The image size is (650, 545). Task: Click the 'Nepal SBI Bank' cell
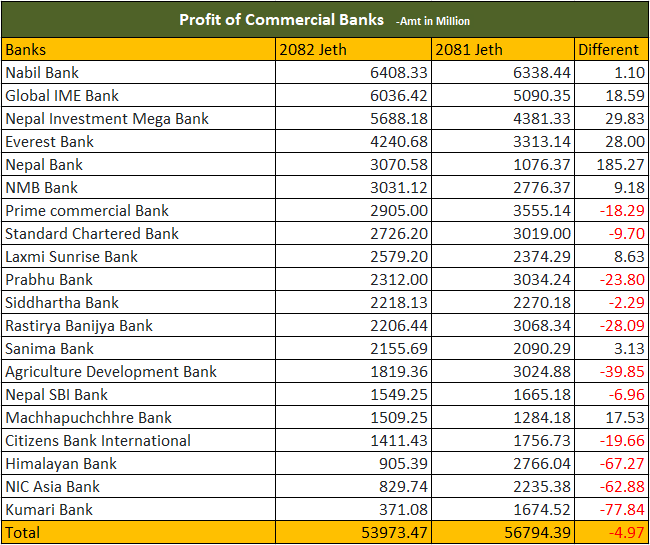(139, 395)
